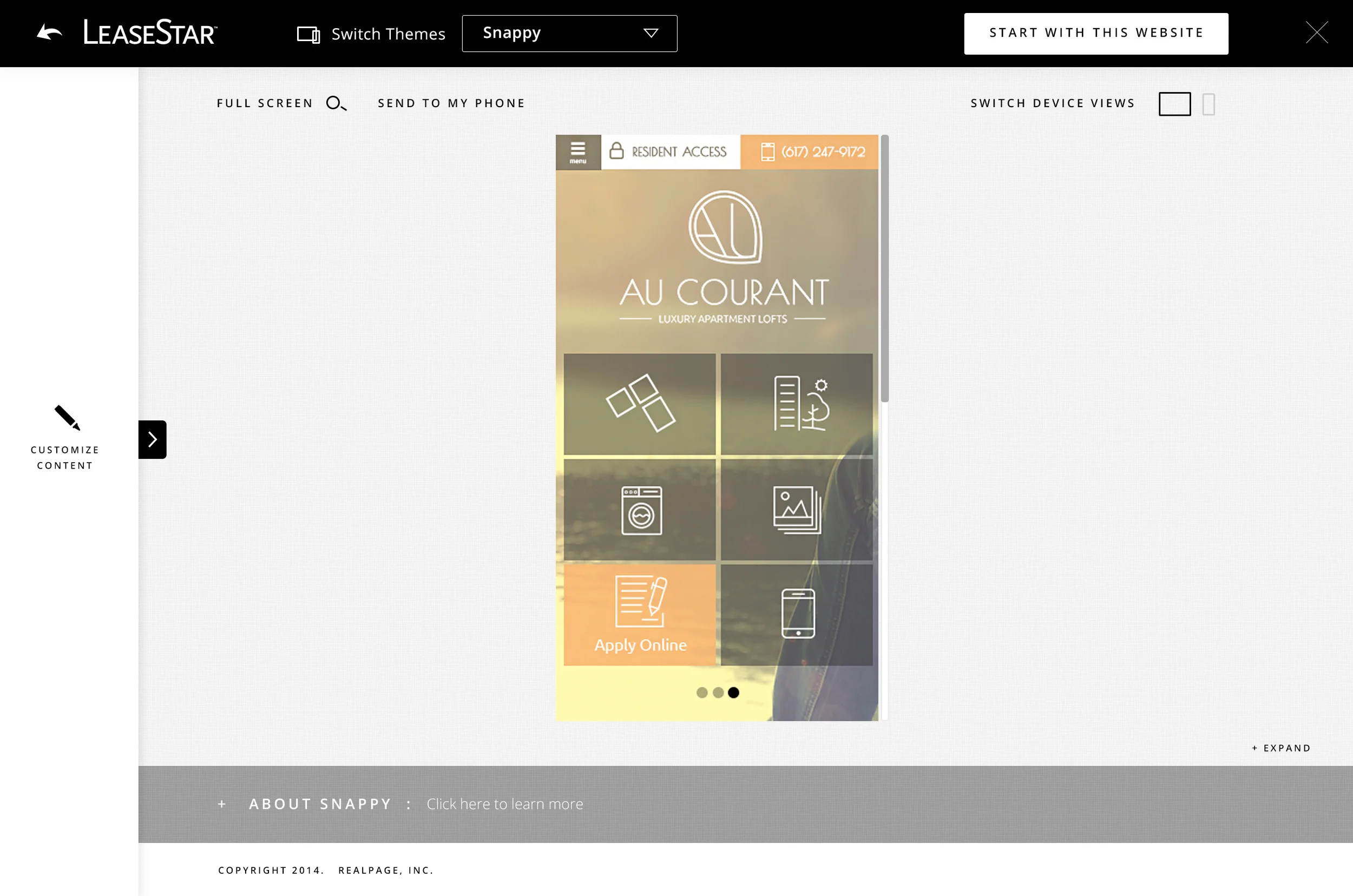Open the floor plans tile icon

639,404
